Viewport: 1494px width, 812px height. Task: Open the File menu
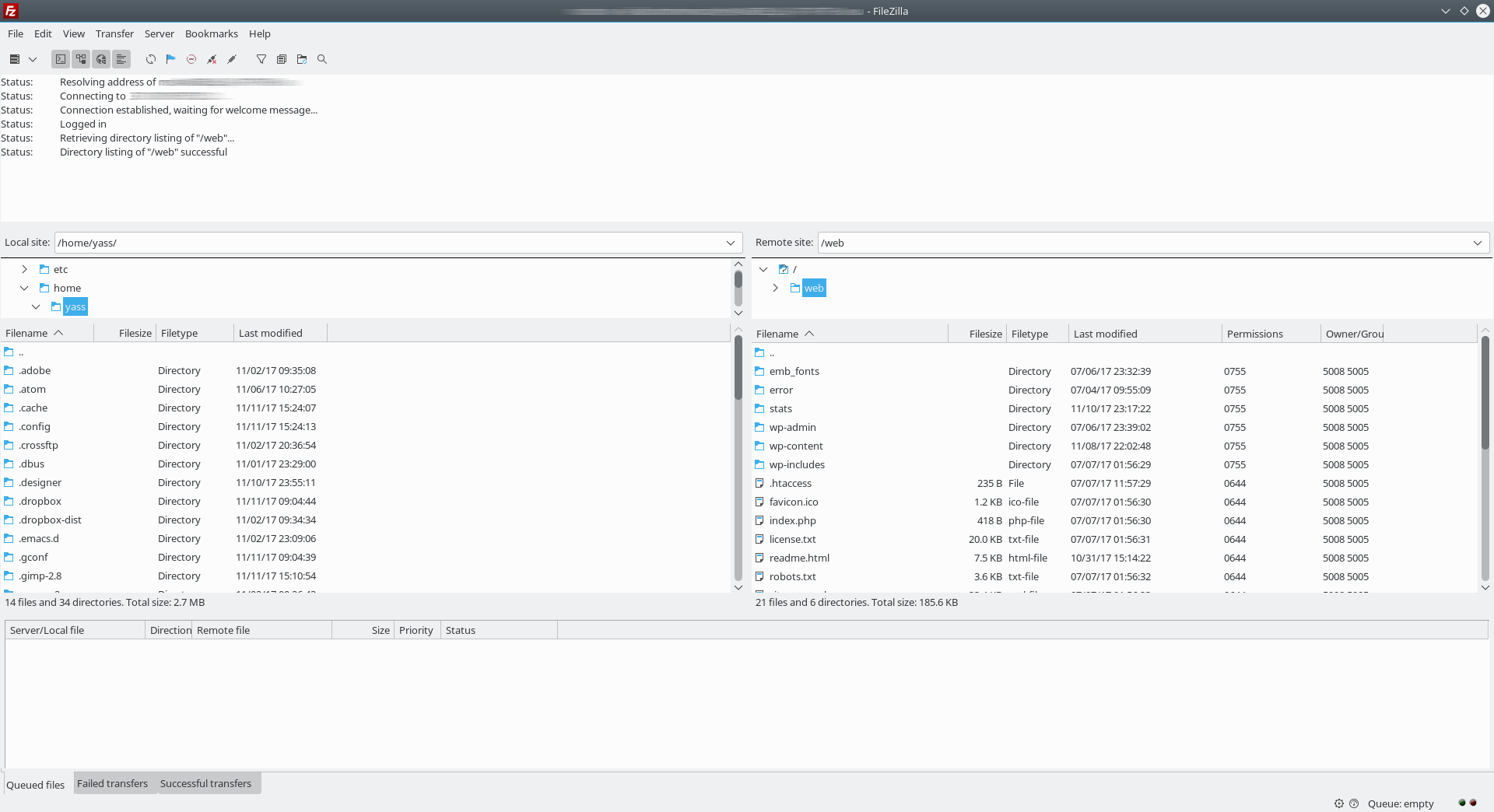pos(16,33)
